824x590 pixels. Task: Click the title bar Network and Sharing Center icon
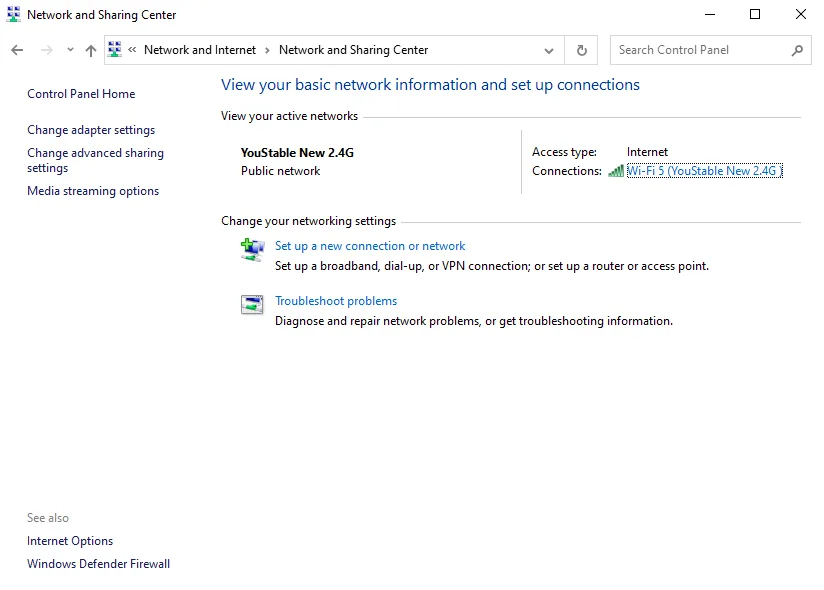coord(14,14)
